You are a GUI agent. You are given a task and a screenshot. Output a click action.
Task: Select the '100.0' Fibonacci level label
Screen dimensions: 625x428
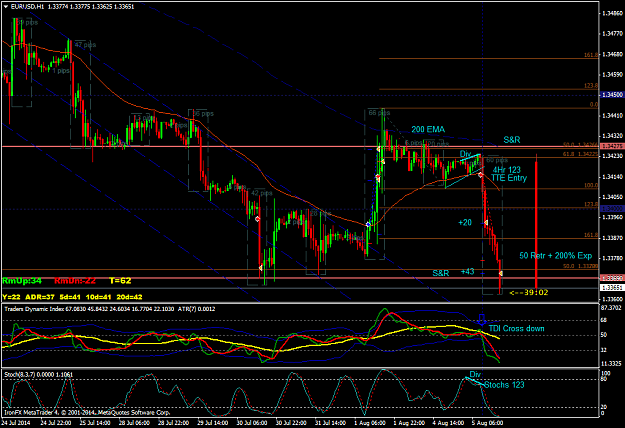(x=591, y=186)
